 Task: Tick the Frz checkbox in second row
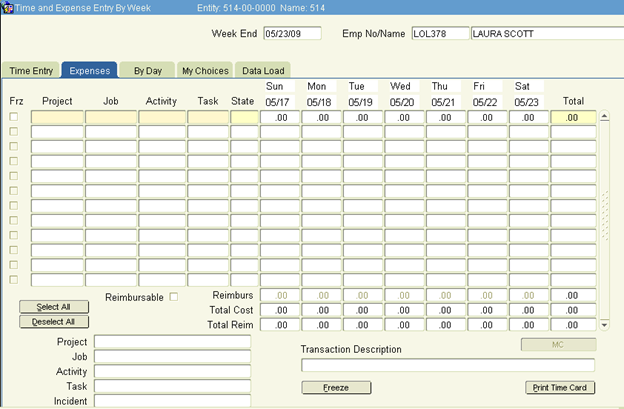click(14, 131)
